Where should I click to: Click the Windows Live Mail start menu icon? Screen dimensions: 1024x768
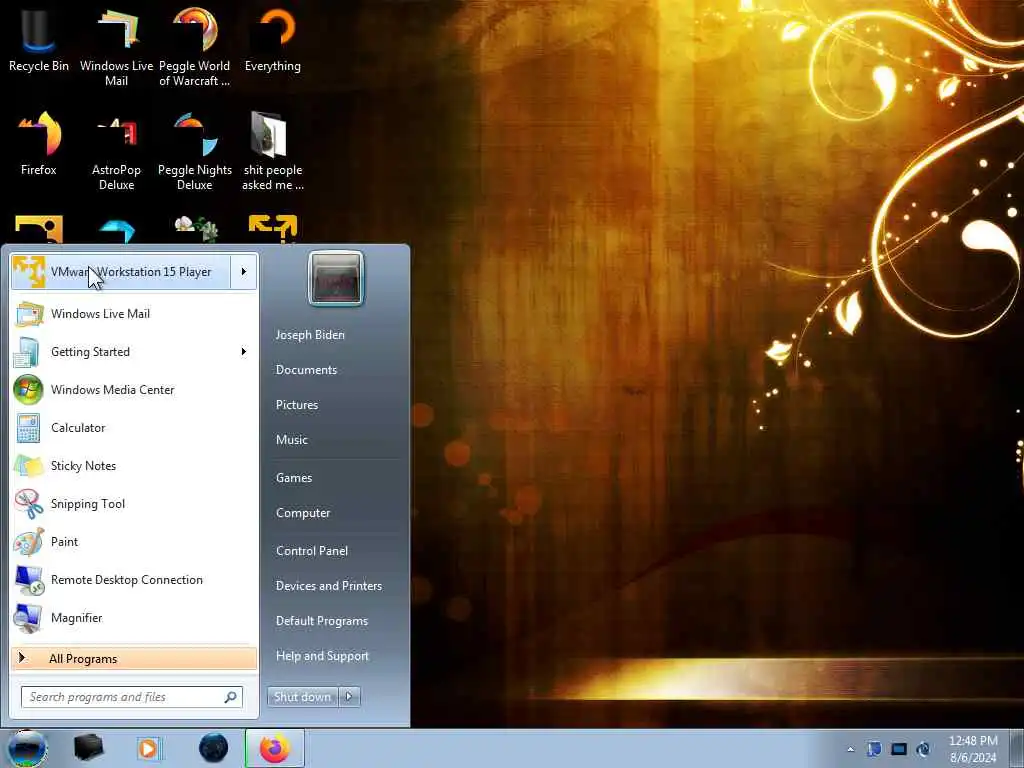click(x=29, y=314)
